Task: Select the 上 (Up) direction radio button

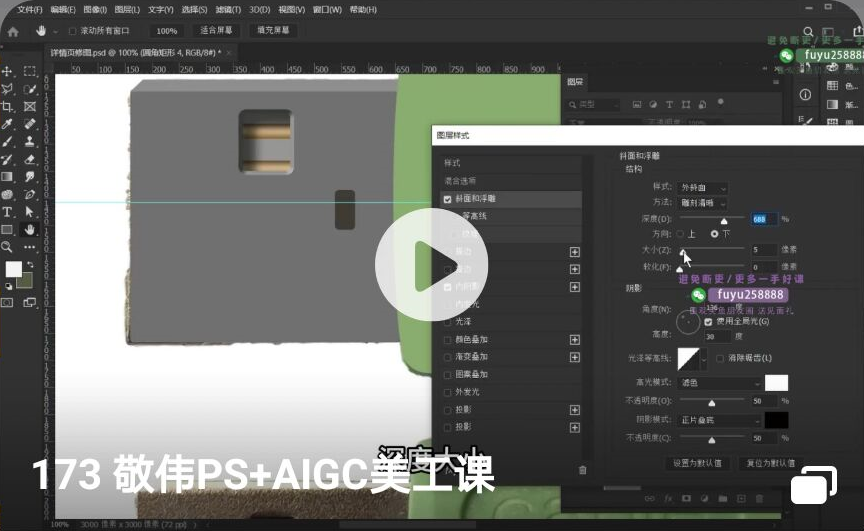Action: point(682,234)
